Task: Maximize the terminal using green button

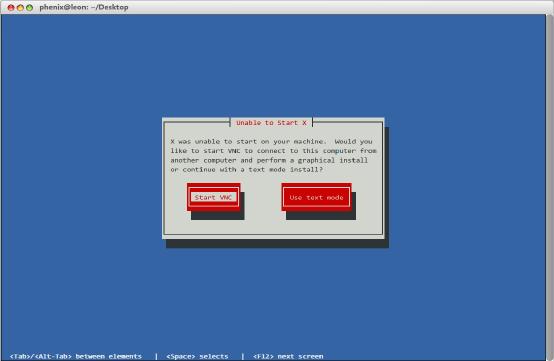Action: 29,7
